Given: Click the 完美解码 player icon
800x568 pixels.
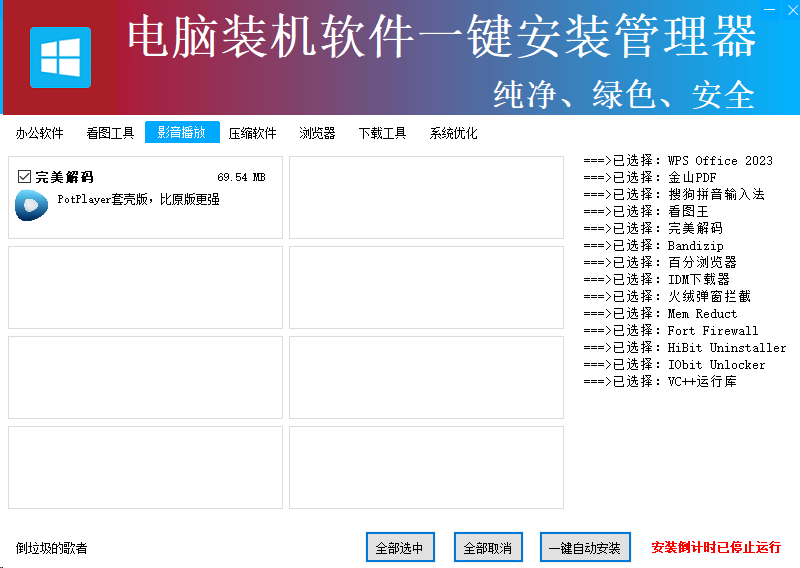Looking at the screenshot, I should 32,205.
